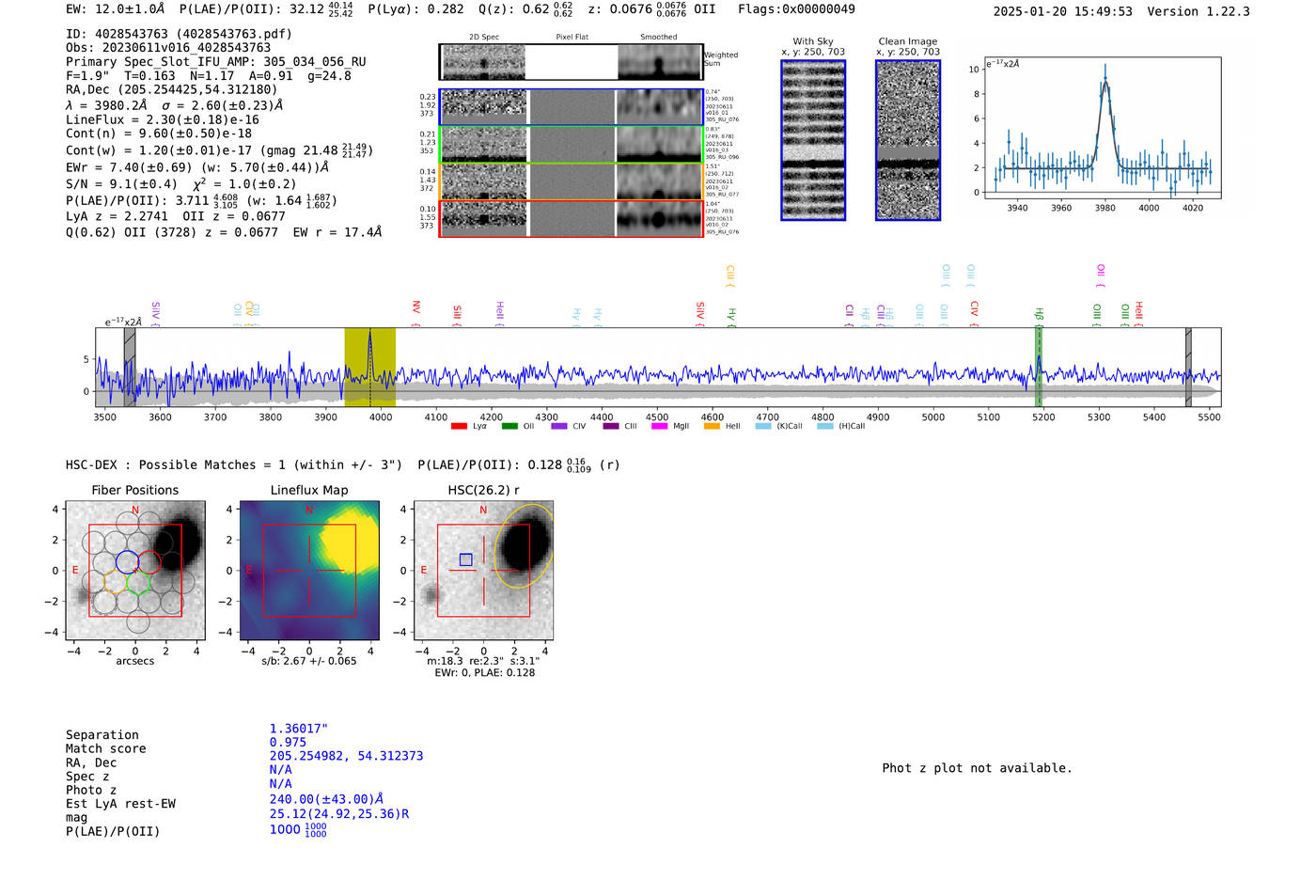The image size is (1316, 896).
Task: Click the yellow ellipse in HSC image
Action: pos(525,546)
